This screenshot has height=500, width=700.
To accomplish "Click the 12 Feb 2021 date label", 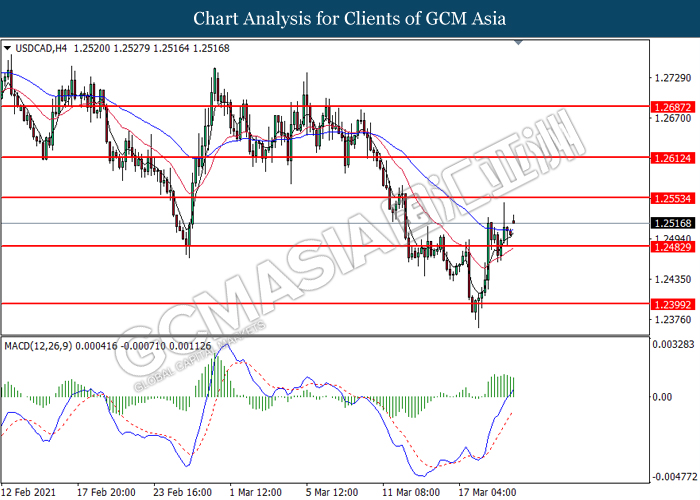I will point(29,492).
